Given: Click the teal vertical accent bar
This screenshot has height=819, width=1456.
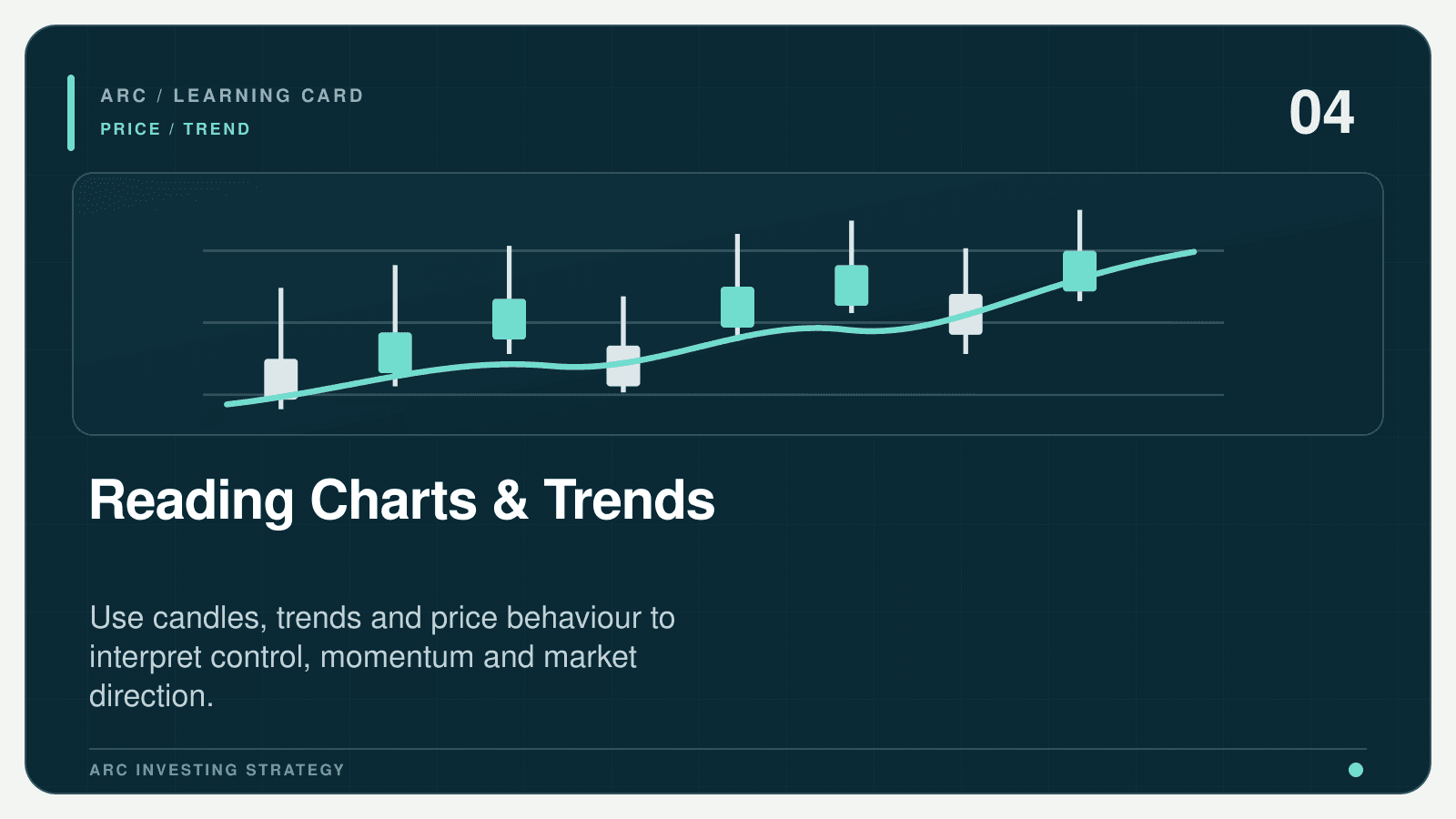Looking at the screenshot, I should click(x=71, y=113).
